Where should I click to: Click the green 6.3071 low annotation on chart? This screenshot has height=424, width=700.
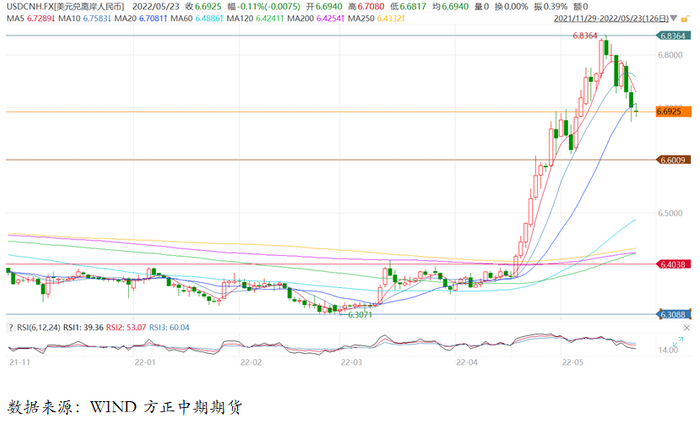click(x=360, y=315)
